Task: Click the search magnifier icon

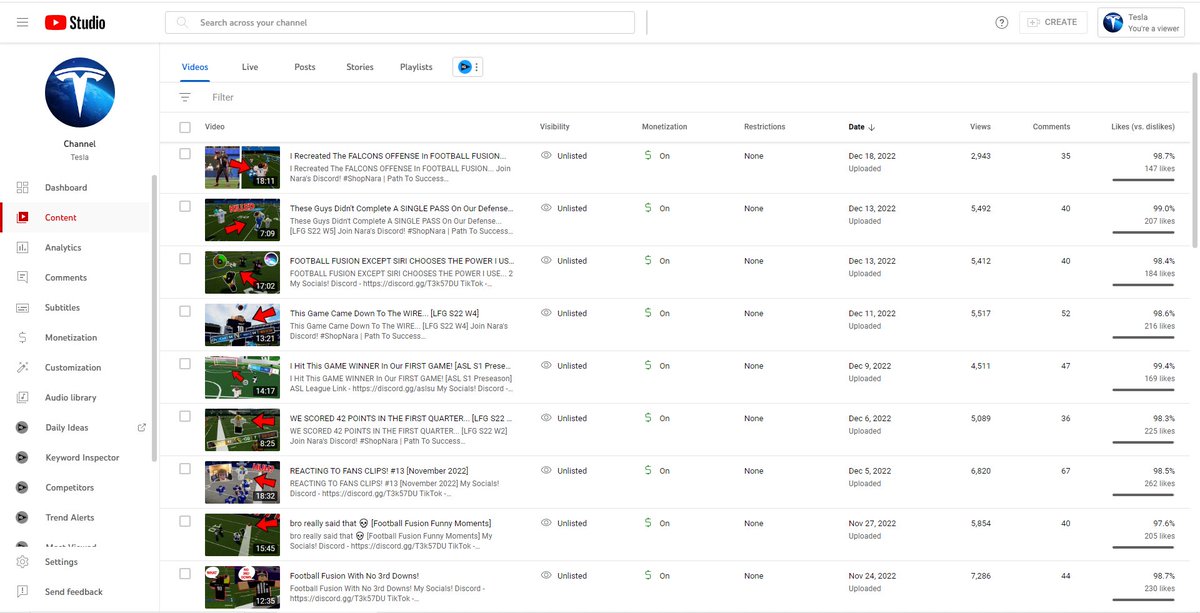Action: click(182, 22)
